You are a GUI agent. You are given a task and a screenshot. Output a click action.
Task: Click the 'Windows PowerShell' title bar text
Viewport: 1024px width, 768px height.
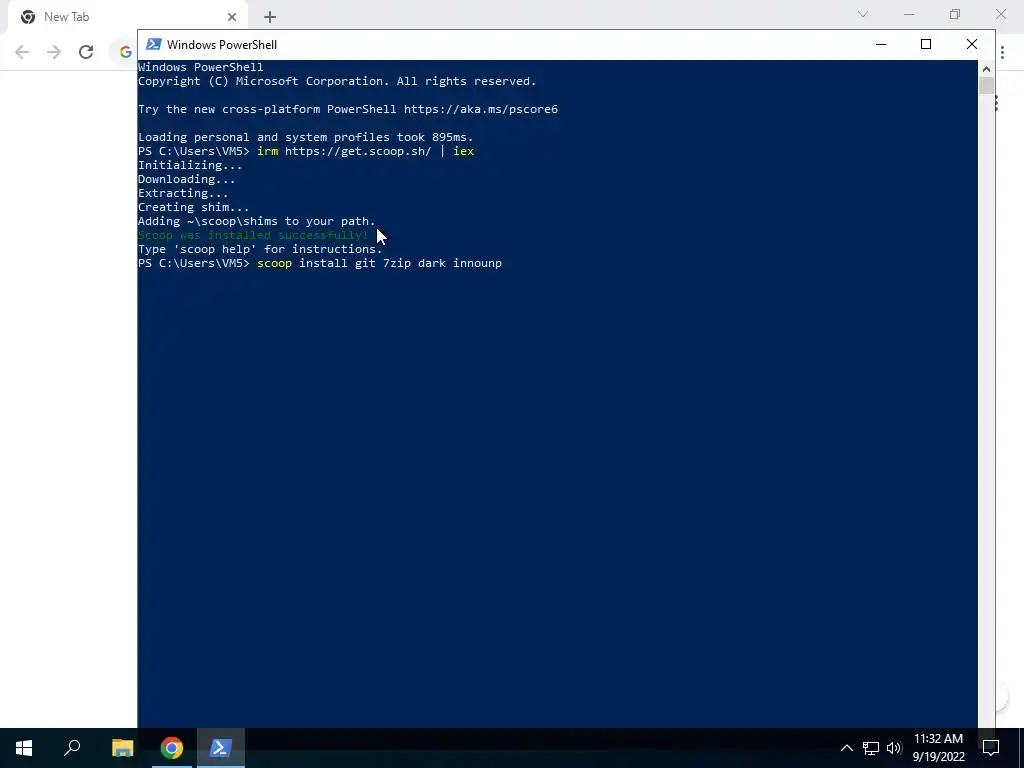[x=222, y=44]
